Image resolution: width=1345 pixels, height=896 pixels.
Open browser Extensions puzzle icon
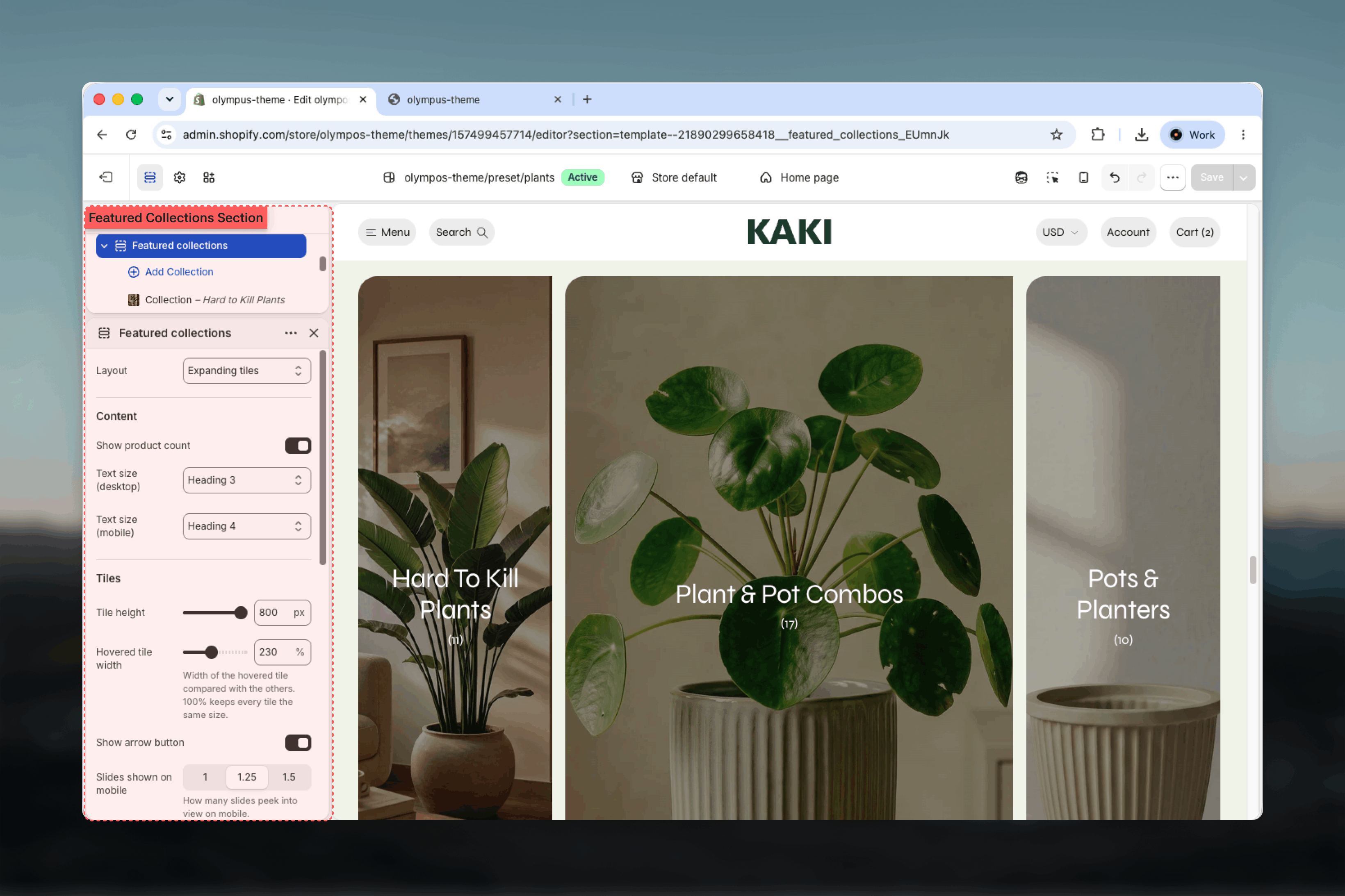1097,134
